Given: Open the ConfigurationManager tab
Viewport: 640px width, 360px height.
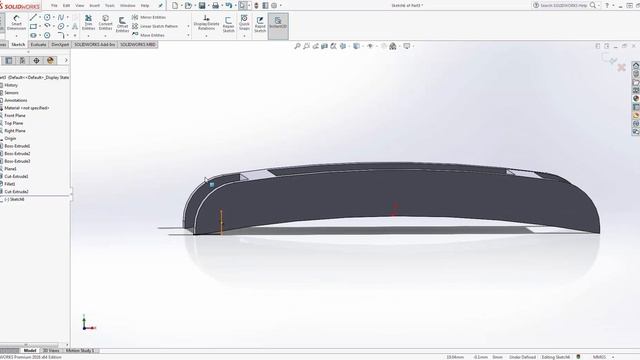Looking at the screenshot, I should (22, 60).
